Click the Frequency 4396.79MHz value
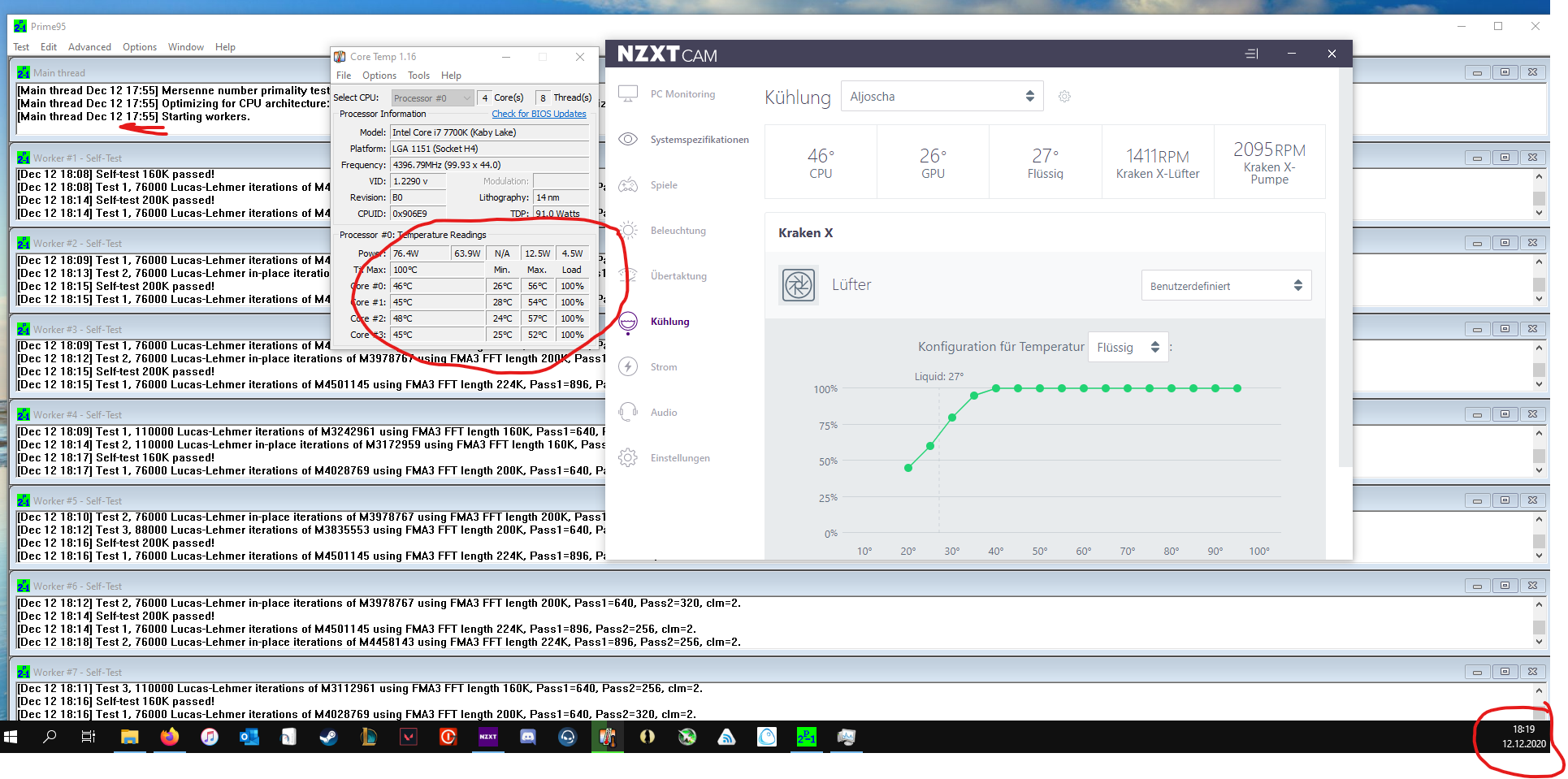Viewport: 1568px width, 779px height. [490, 165]
